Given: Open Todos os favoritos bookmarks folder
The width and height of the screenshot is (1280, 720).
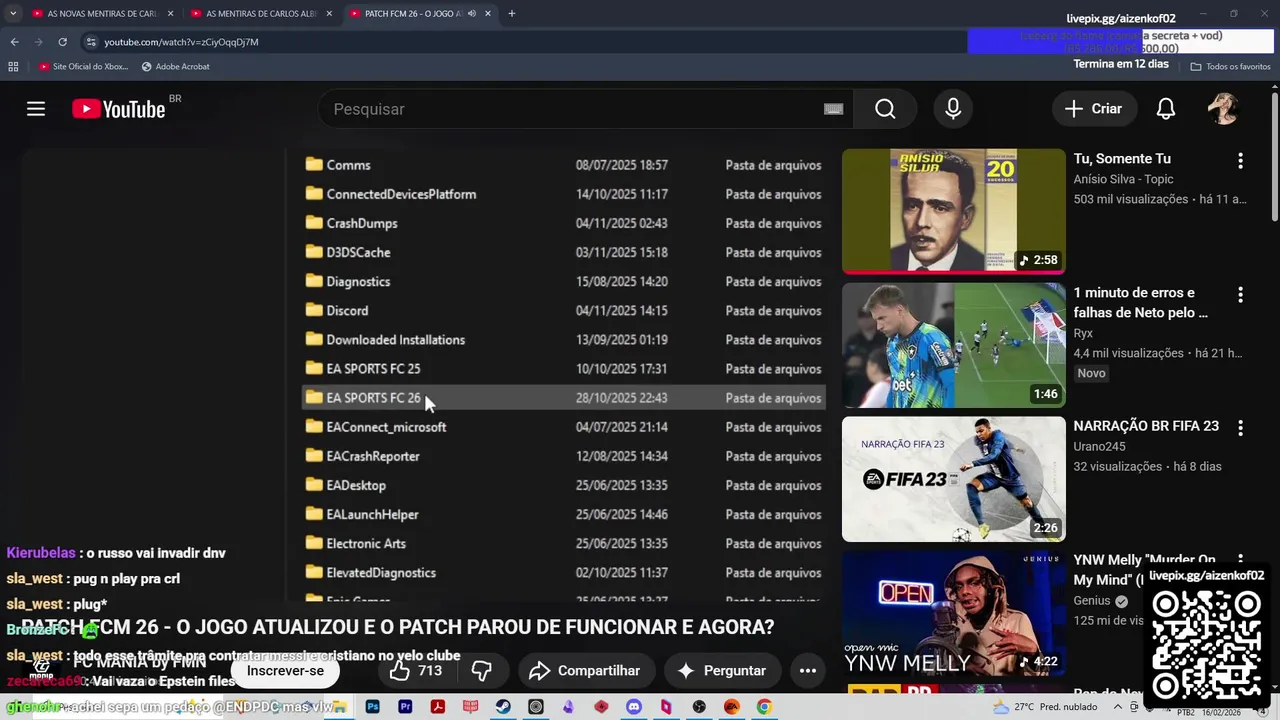Looking at the screenshot, I should pos(1230,66).
